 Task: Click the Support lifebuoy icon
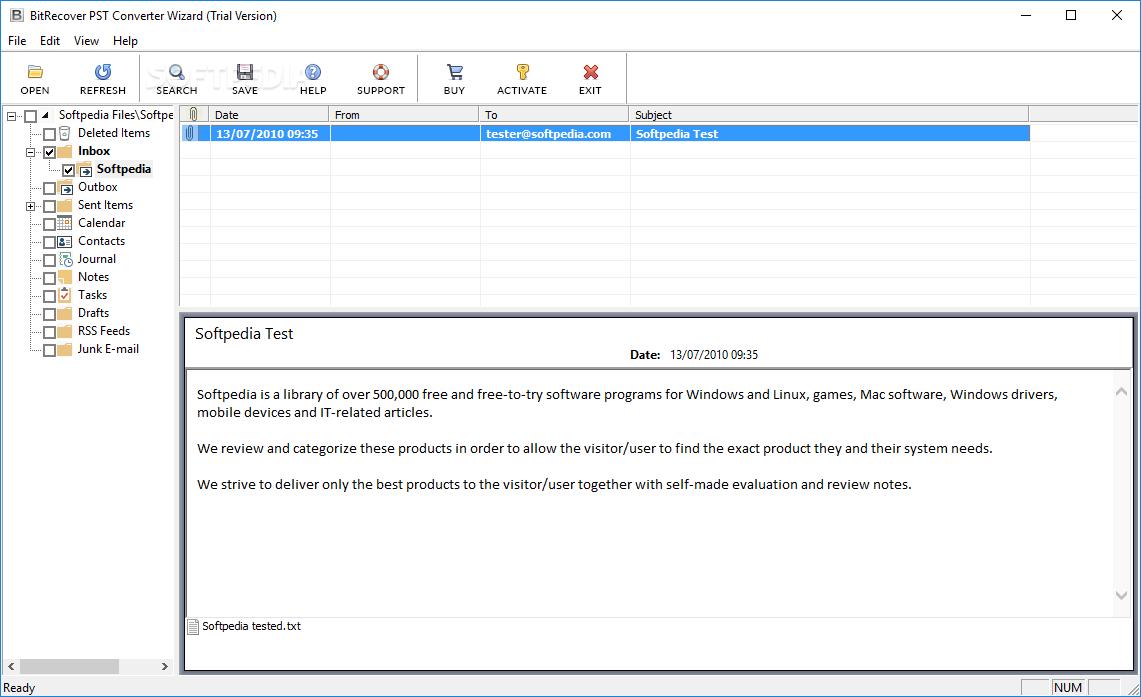381,72
